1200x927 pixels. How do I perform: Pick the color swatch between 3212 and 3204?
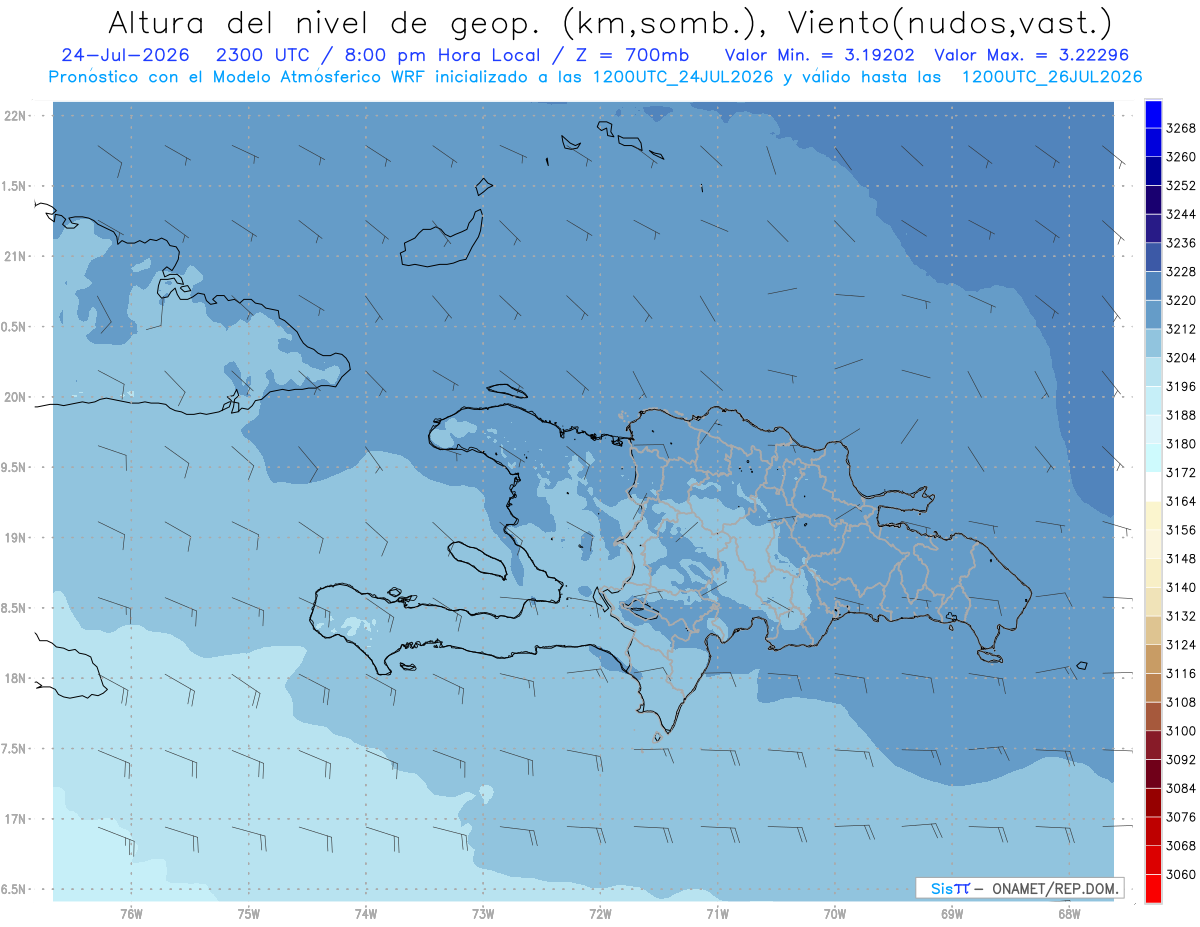pos(1153,344)
